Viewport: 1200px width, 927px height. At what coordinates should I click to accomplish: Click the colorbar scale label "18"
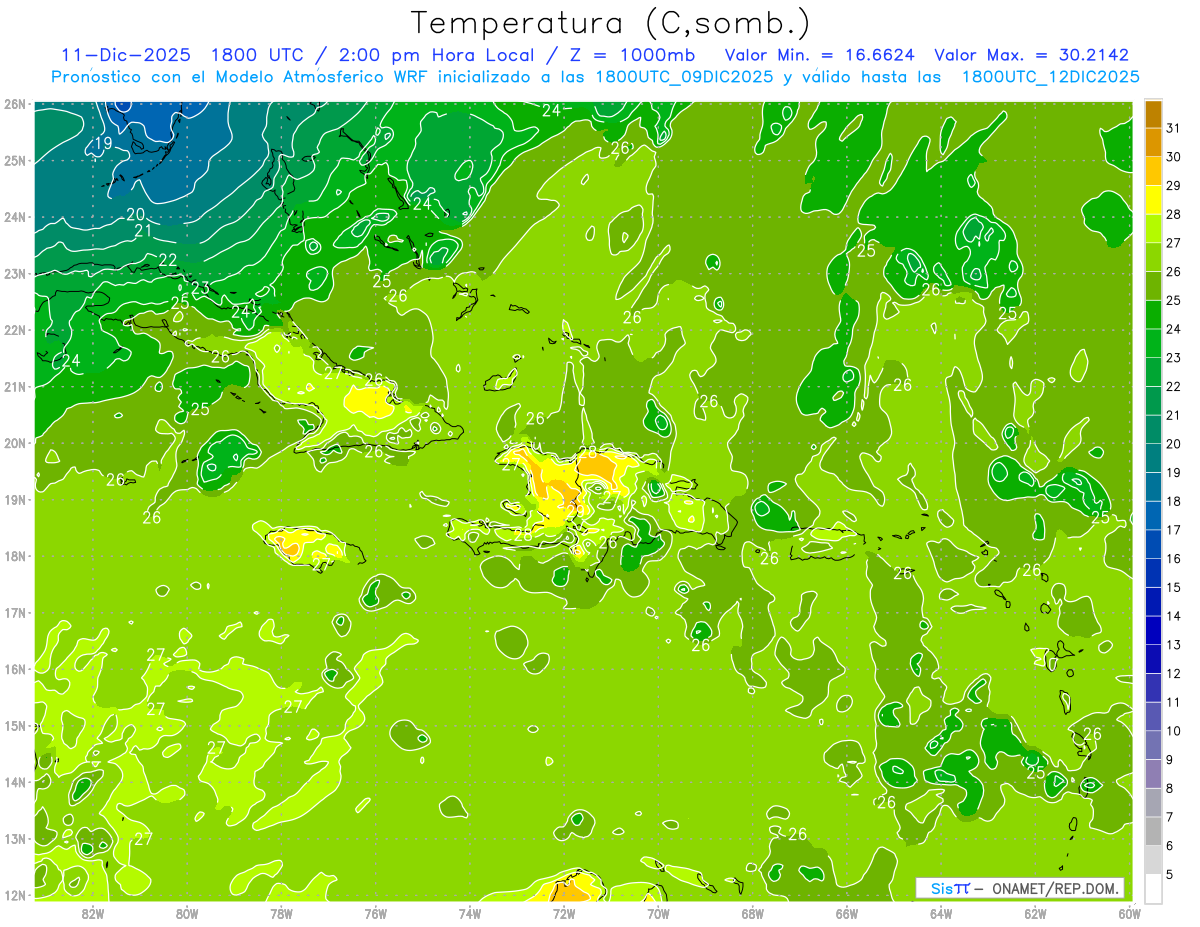pyautogui.click(x=1174, y=501)
